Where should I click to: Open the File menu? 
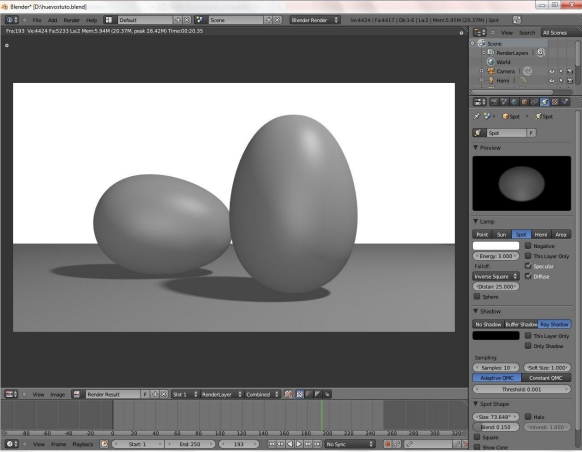37,20
